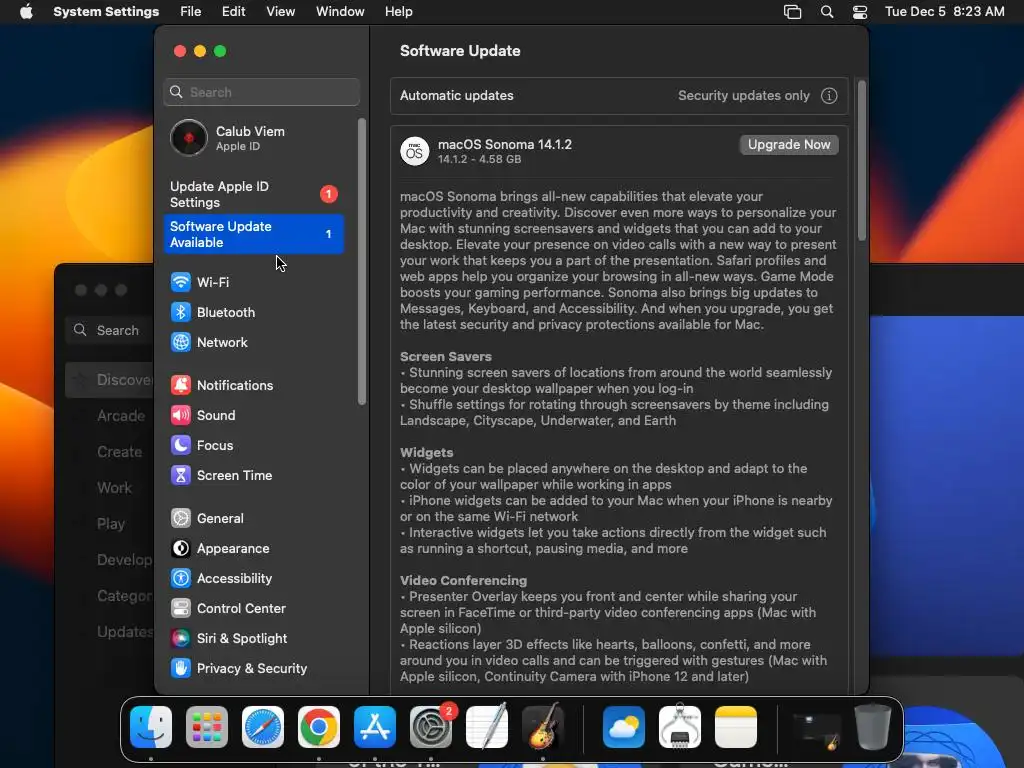Open Siri & Spotlight settings
This screenshot has width=1024, height=768.
coord(253,639)
